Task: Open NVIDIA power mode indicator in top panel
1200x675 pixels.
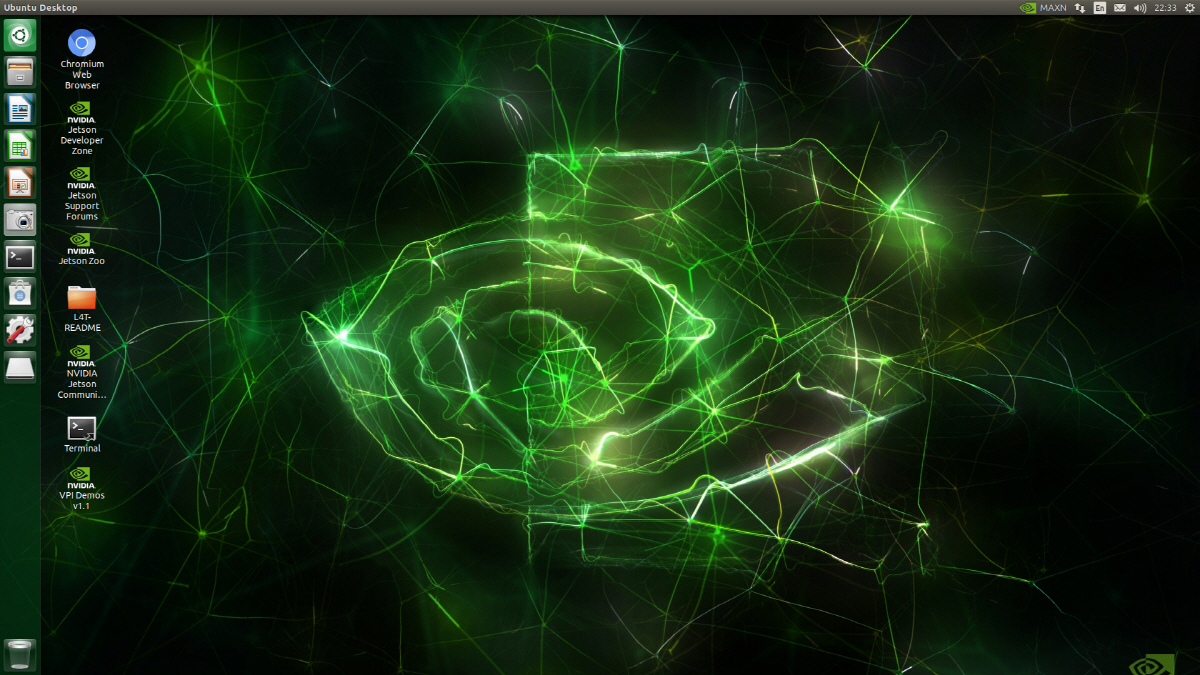Action: tap(1027, 7)
